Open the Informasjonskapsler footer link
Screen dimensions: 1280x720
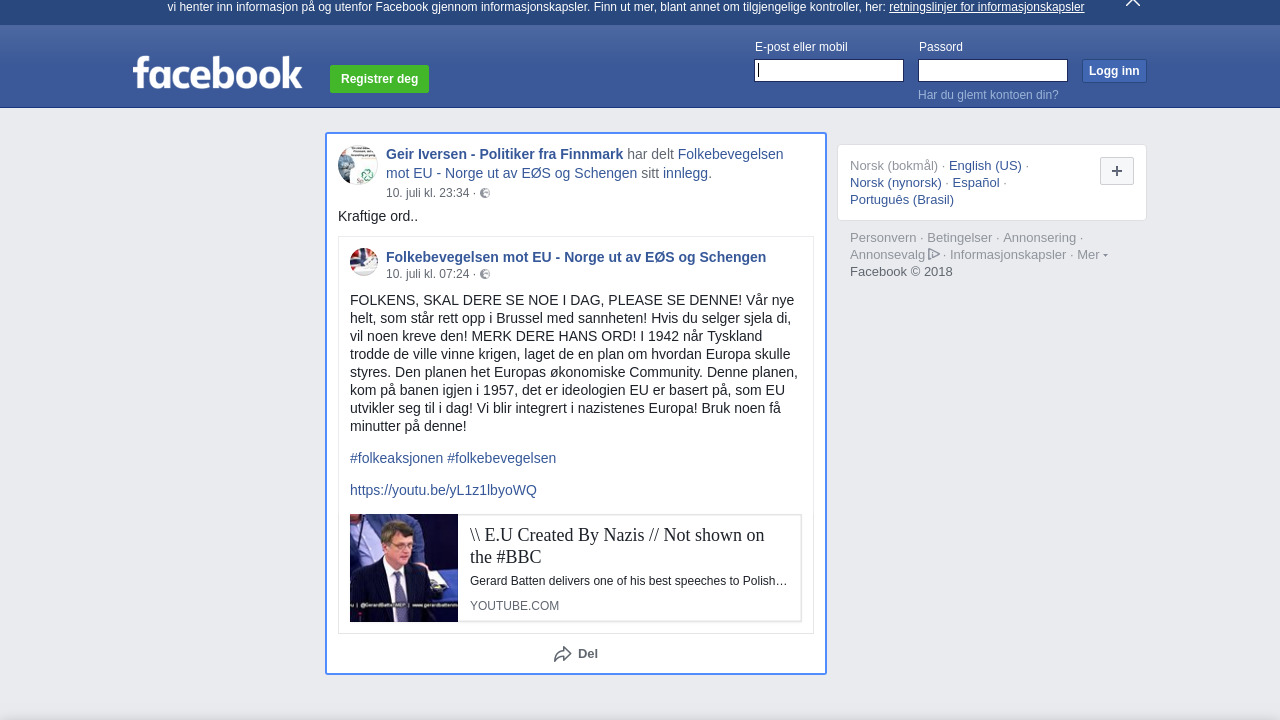coord(1008,255)
